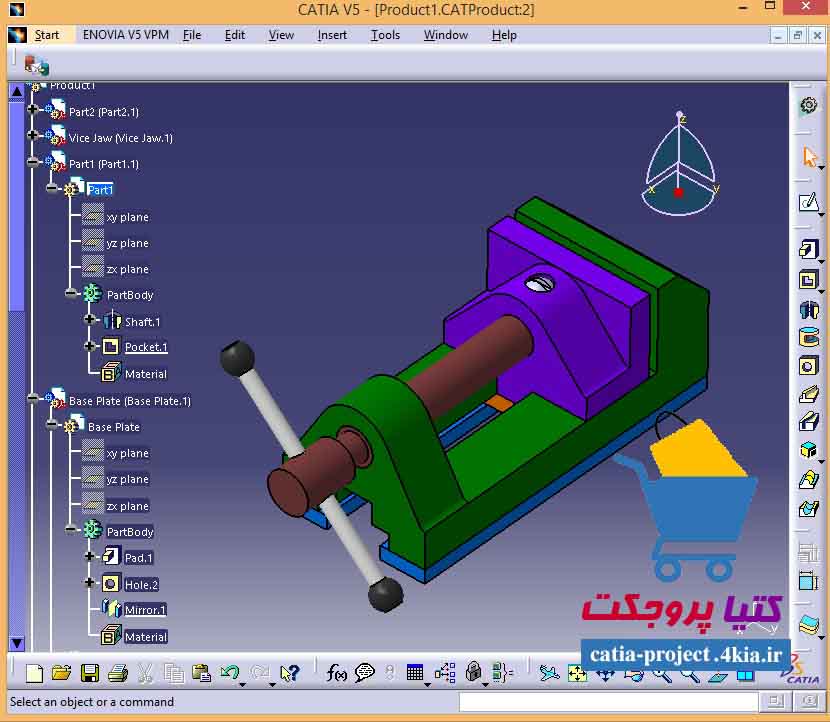830x722 pixels.
Task: Open the Edit menu
Action: tap(234, 35)
